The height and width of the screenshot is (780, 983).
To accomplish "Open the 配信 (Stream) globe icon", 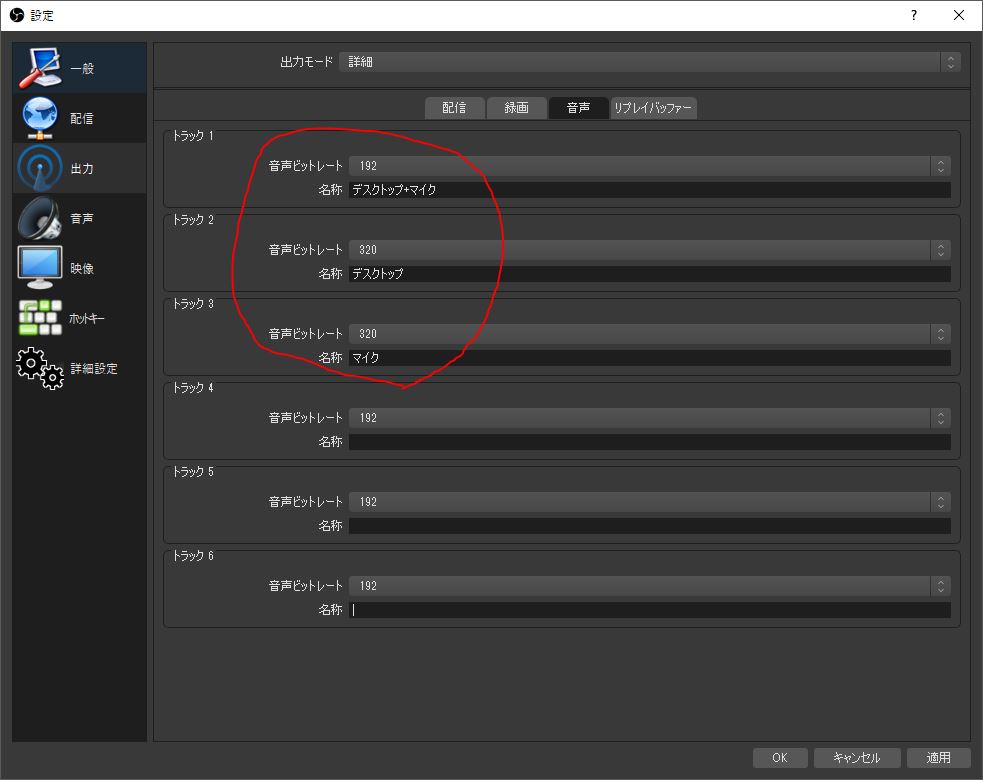I will coord(40,118).
